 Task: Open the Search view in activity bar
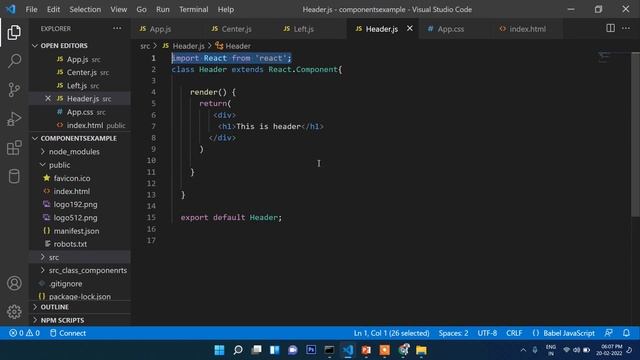[14, 61]
